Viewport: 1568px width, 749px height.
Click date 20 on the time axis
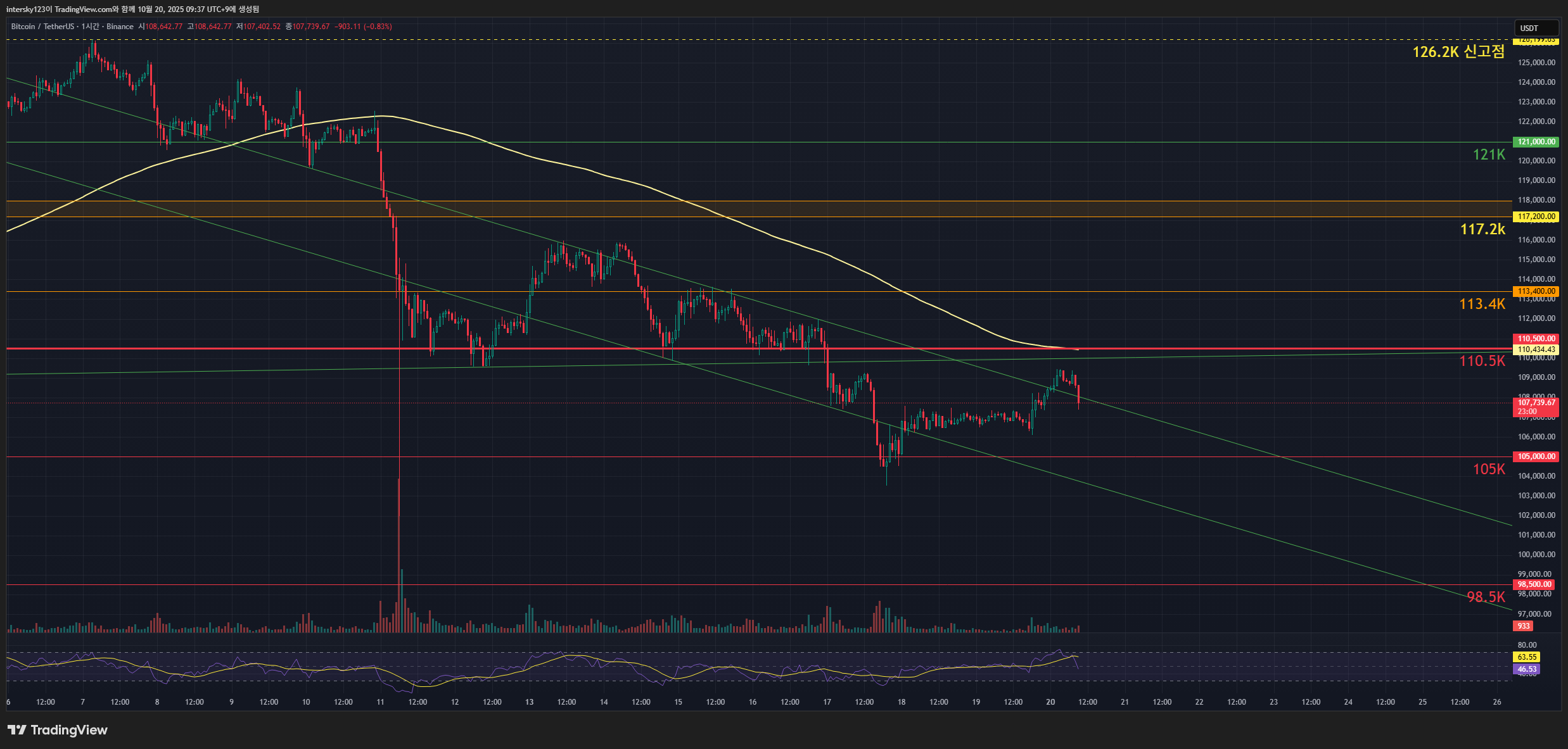coord(1050,702)
